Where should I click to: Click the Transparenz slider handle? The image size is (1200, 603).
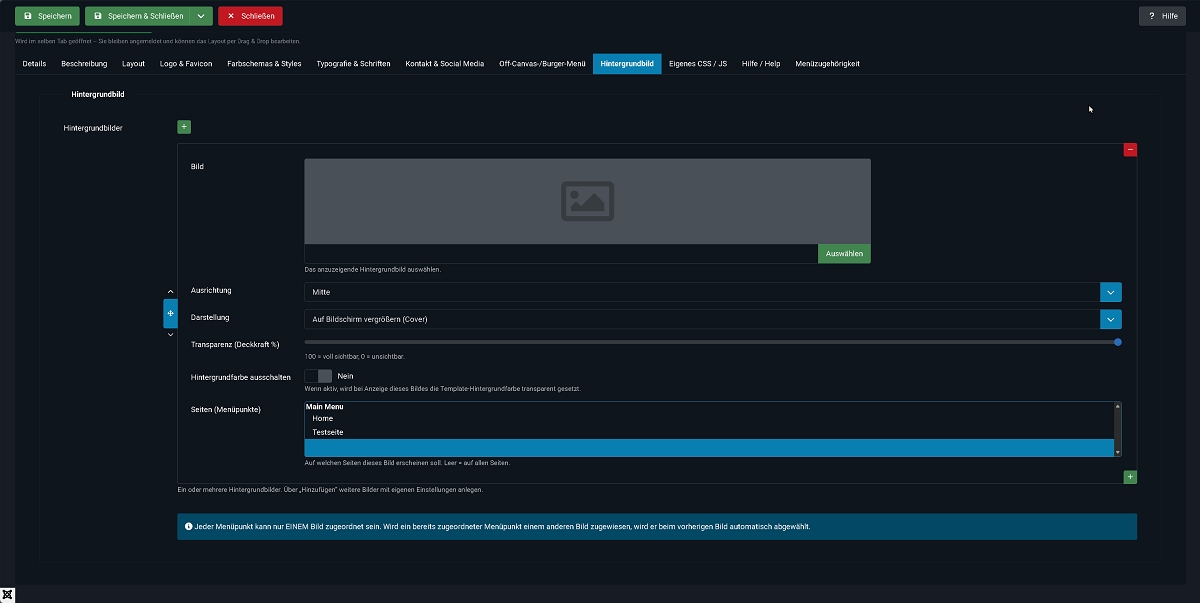(1117, 342)
